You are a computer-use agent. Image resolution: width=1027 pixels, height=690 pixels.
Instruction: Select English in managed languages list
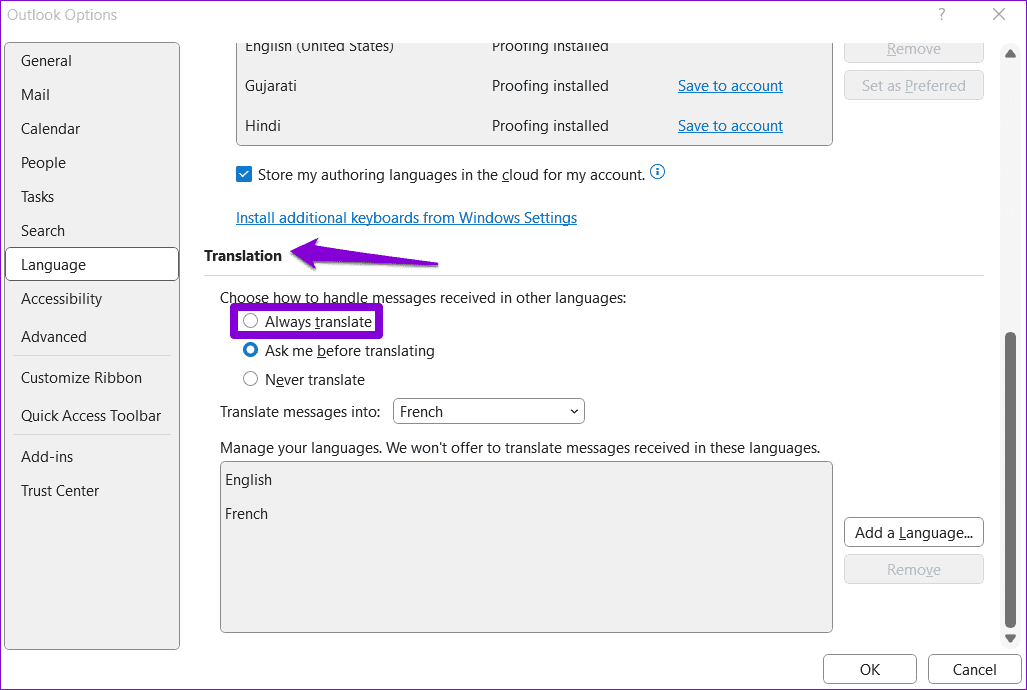526,480
